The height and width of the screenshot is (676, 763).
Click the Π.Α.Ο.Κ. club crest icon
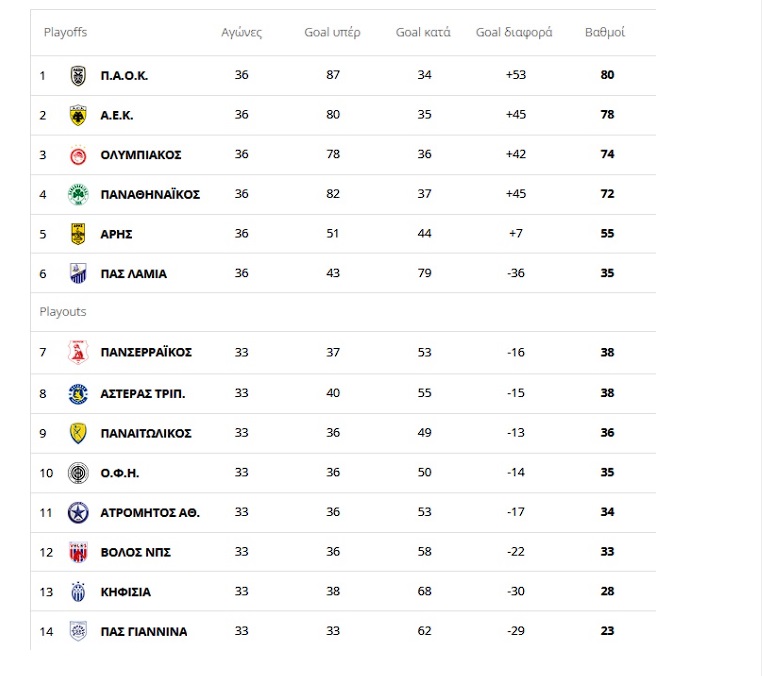(x=78, y=75)
